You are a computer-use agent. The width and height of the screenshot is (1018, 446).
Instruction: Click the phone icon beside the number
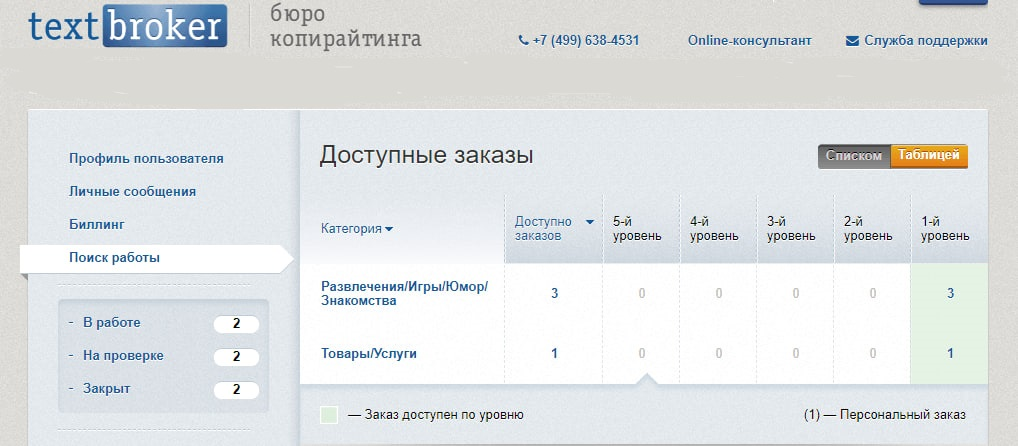523,41
